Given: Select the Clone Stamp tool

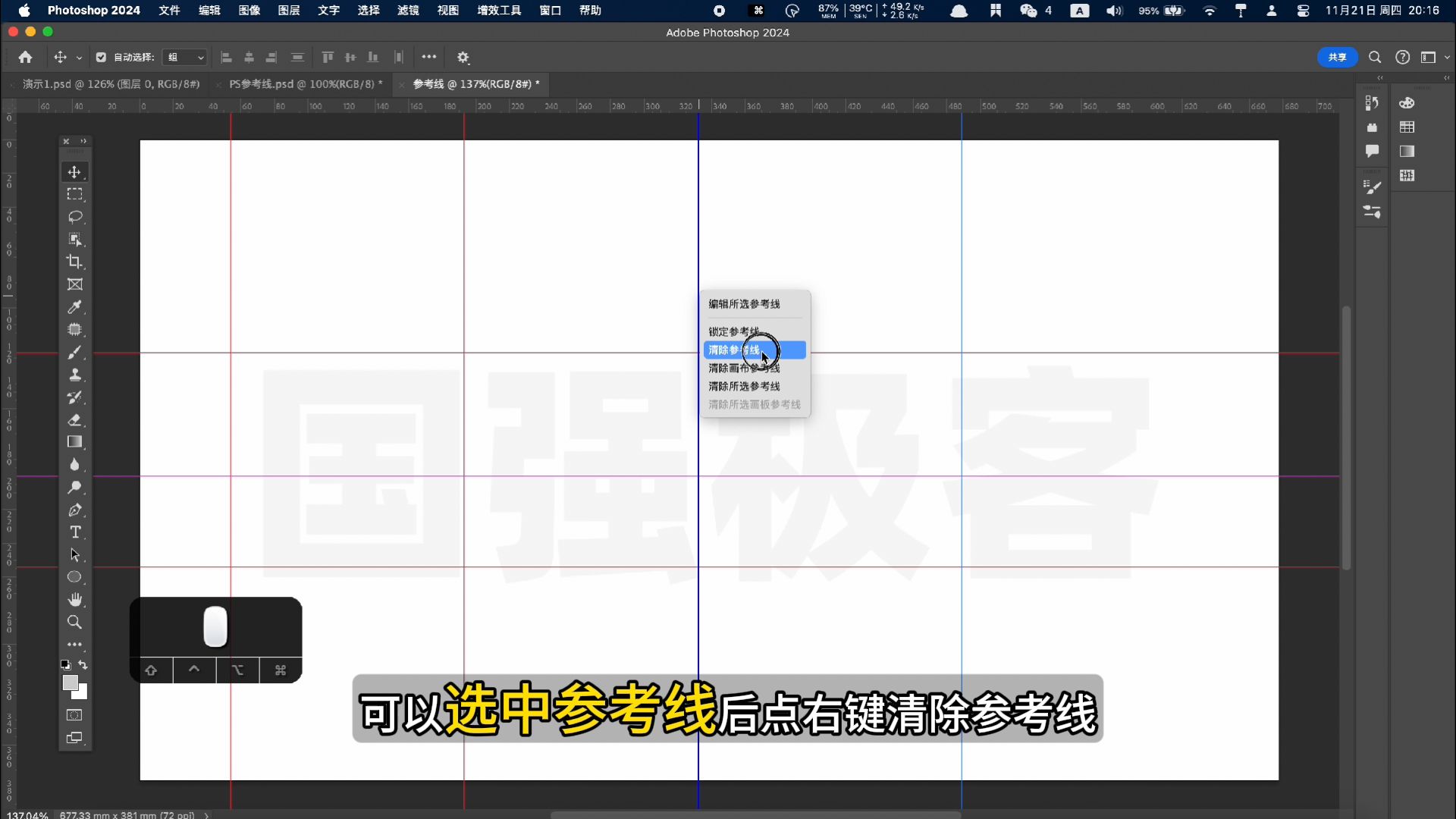Looking at the screenshot, I should (74, 375).
